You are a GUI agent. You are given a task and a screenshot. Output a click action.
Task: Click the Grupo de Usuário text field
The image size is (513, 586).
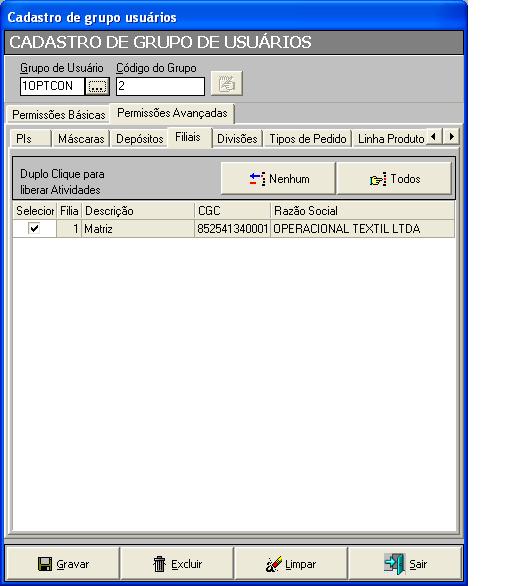coord(52,86)
